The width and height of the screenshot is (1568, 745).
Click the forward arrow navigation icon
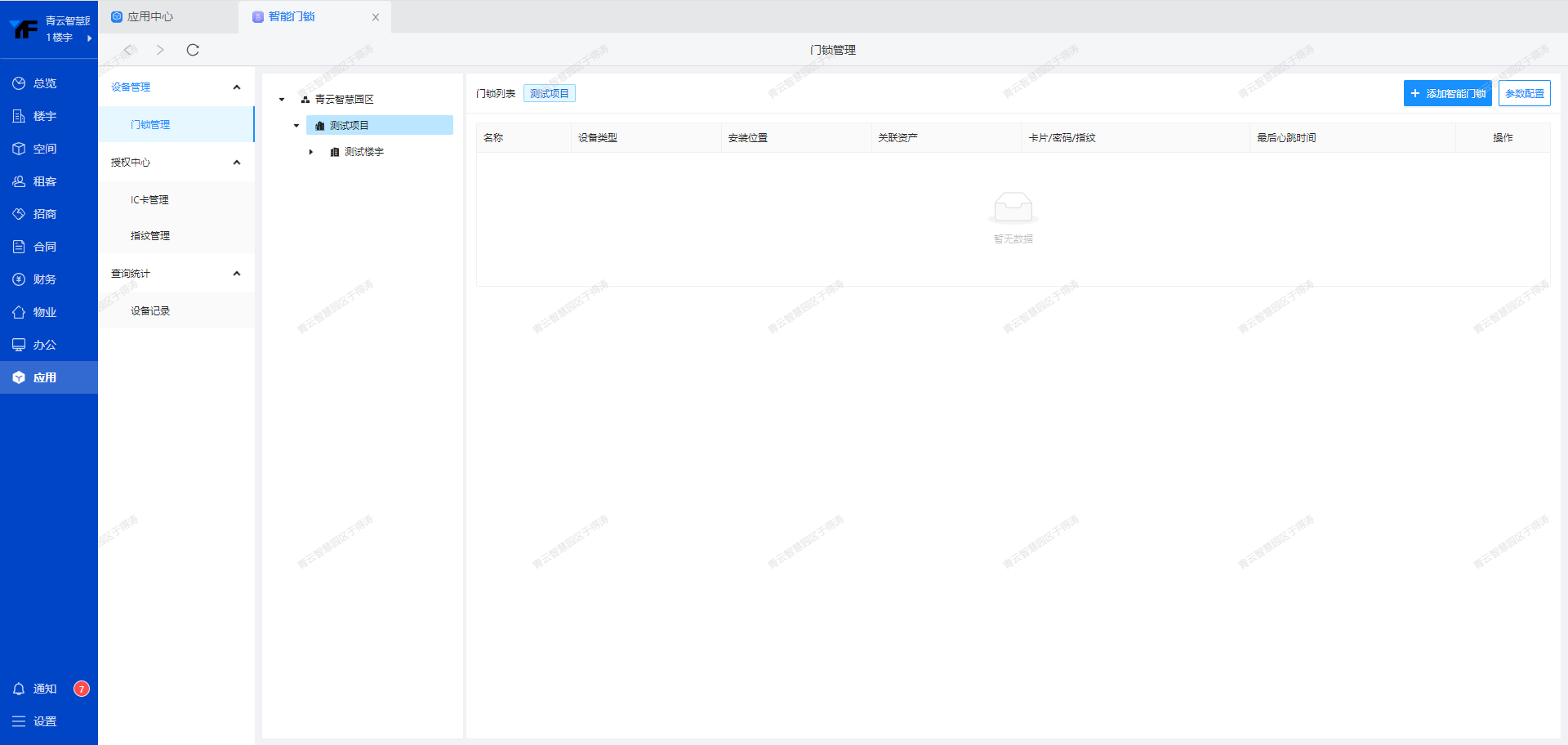[160, 50]
